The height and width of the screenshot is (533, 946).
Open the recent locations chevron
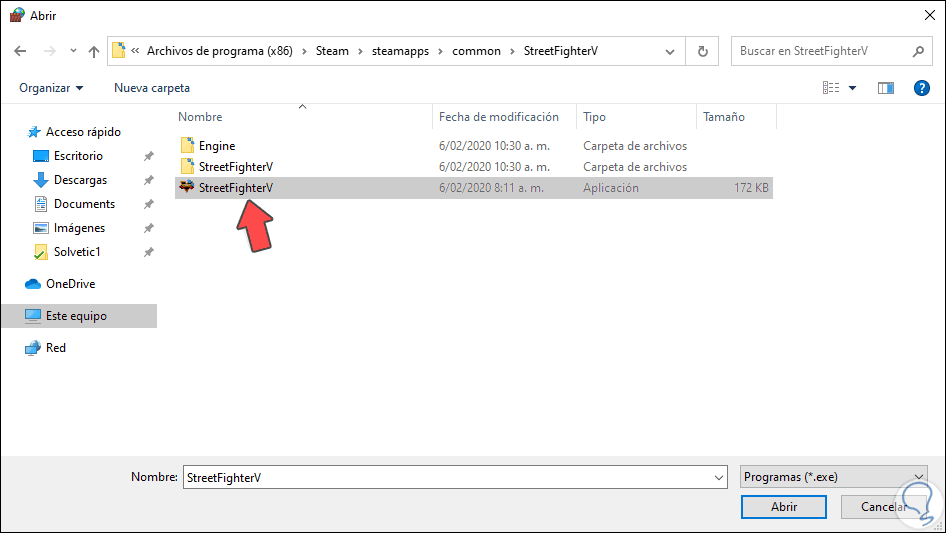click(x=73, y=51)
